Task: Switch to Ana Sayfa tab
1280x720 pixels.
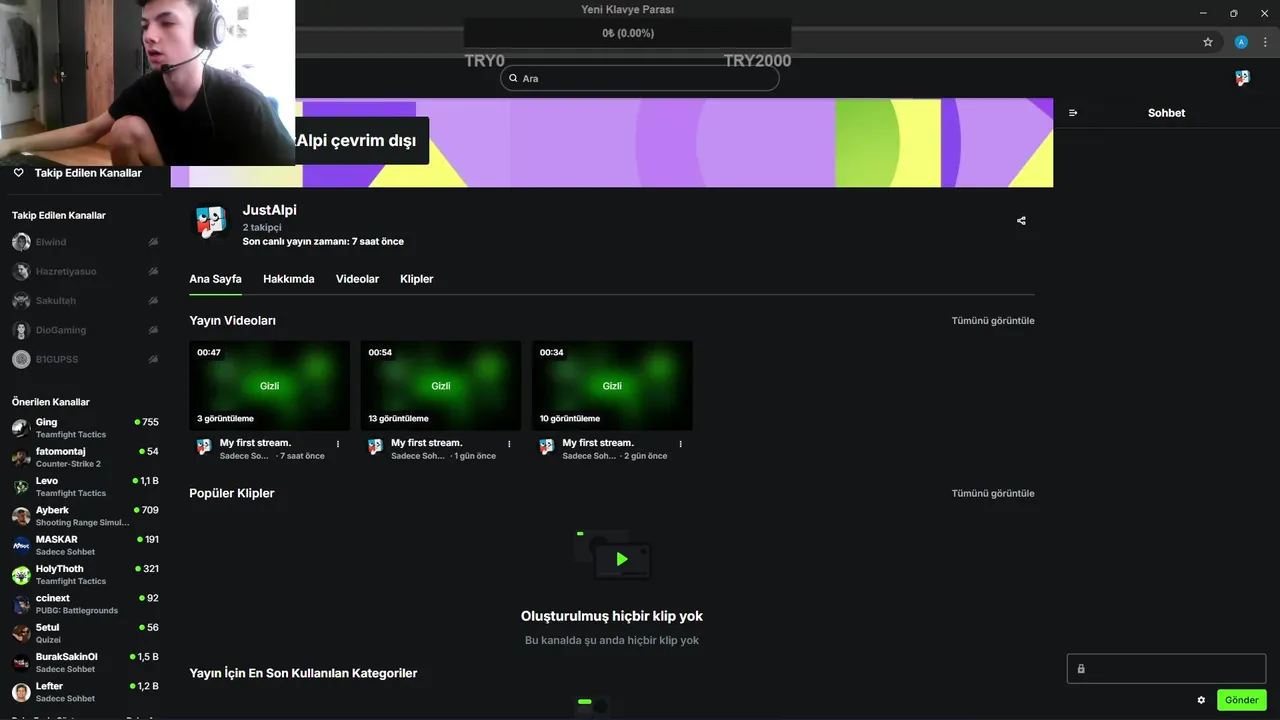Action: click(x=215, y=279)
